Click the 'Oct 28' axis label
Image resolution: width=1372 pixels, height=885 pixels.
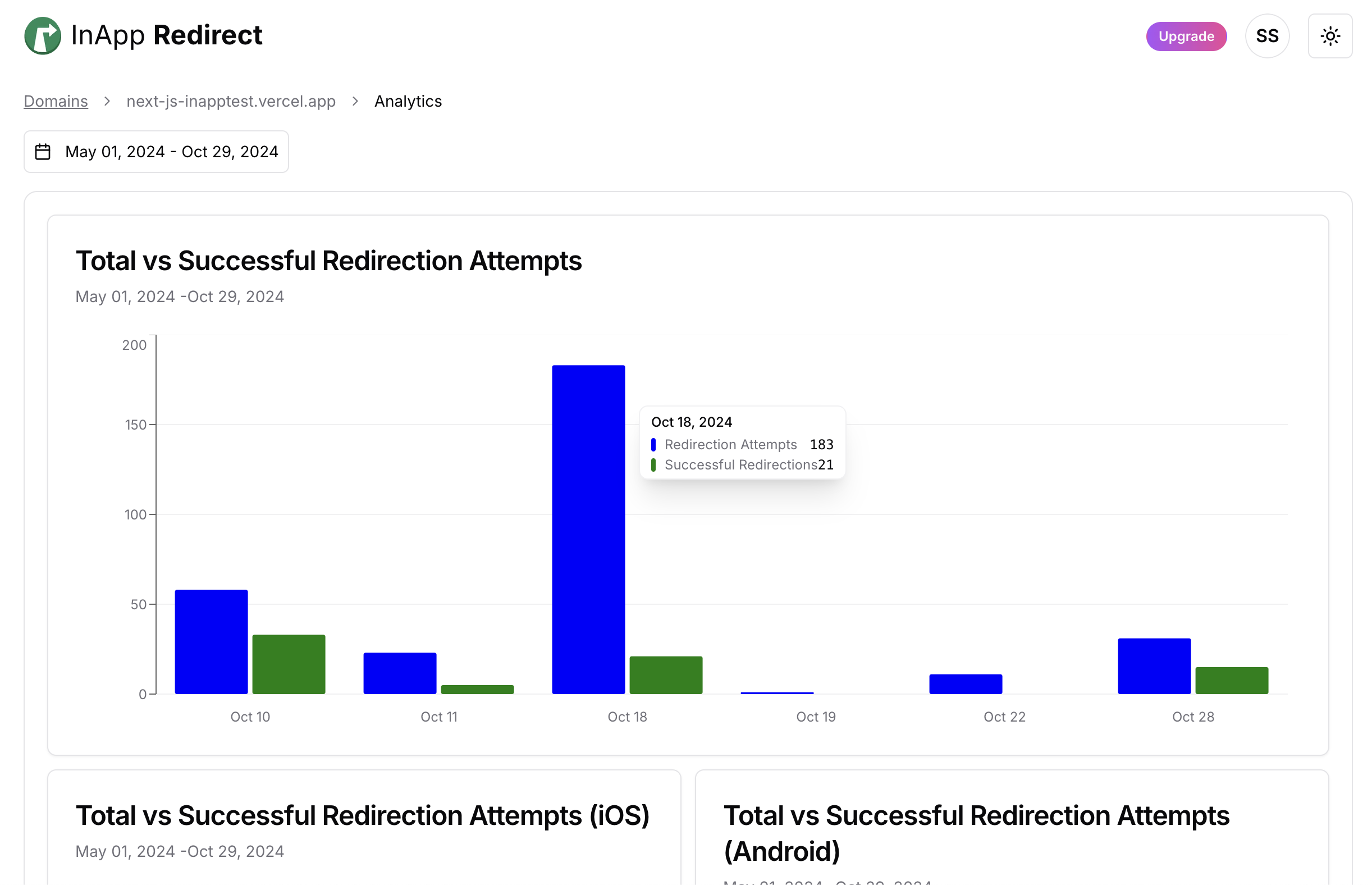click(1193, 717)
